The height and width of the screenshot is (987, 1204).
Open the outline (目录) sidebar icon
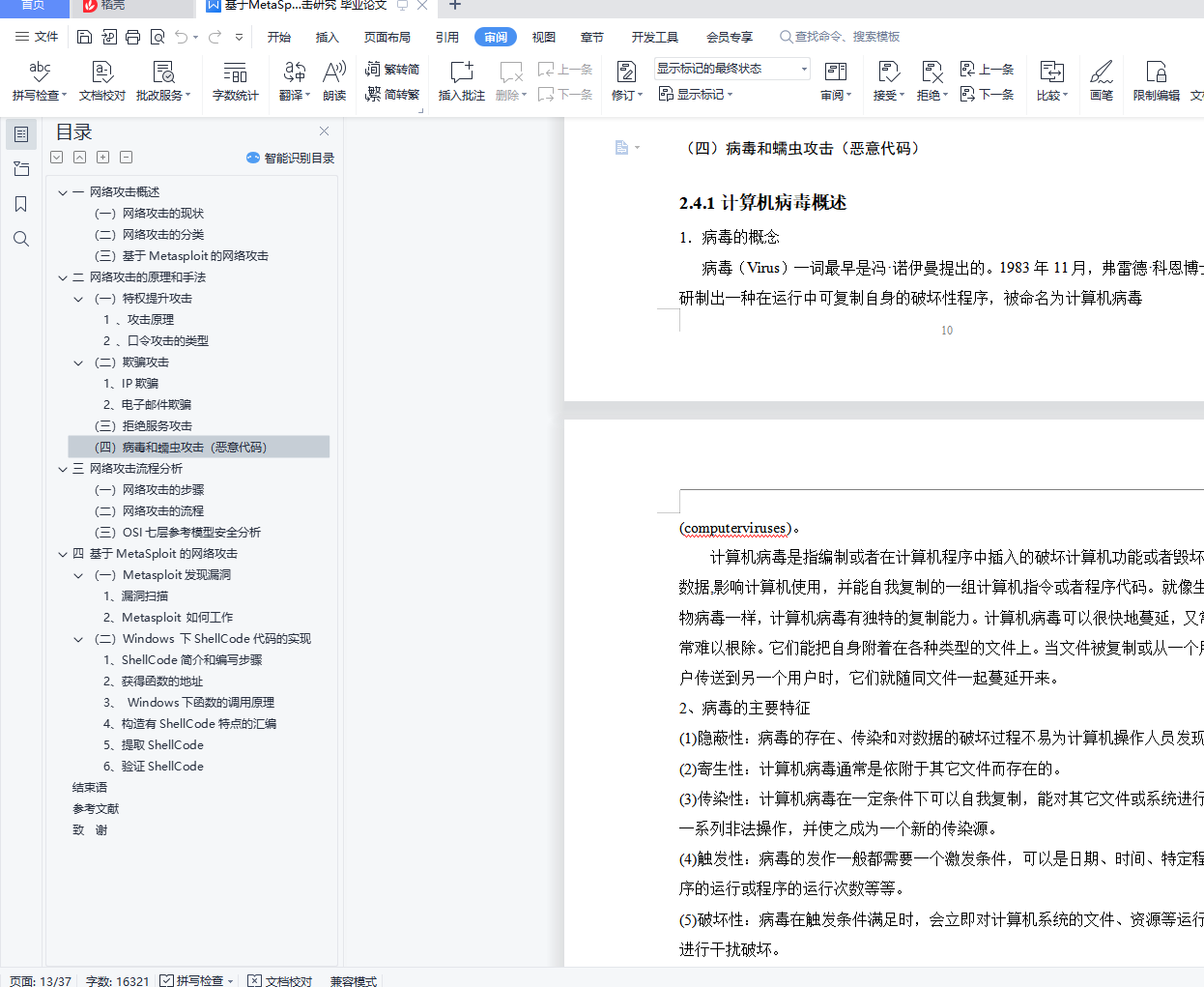(x=21, y=134)
